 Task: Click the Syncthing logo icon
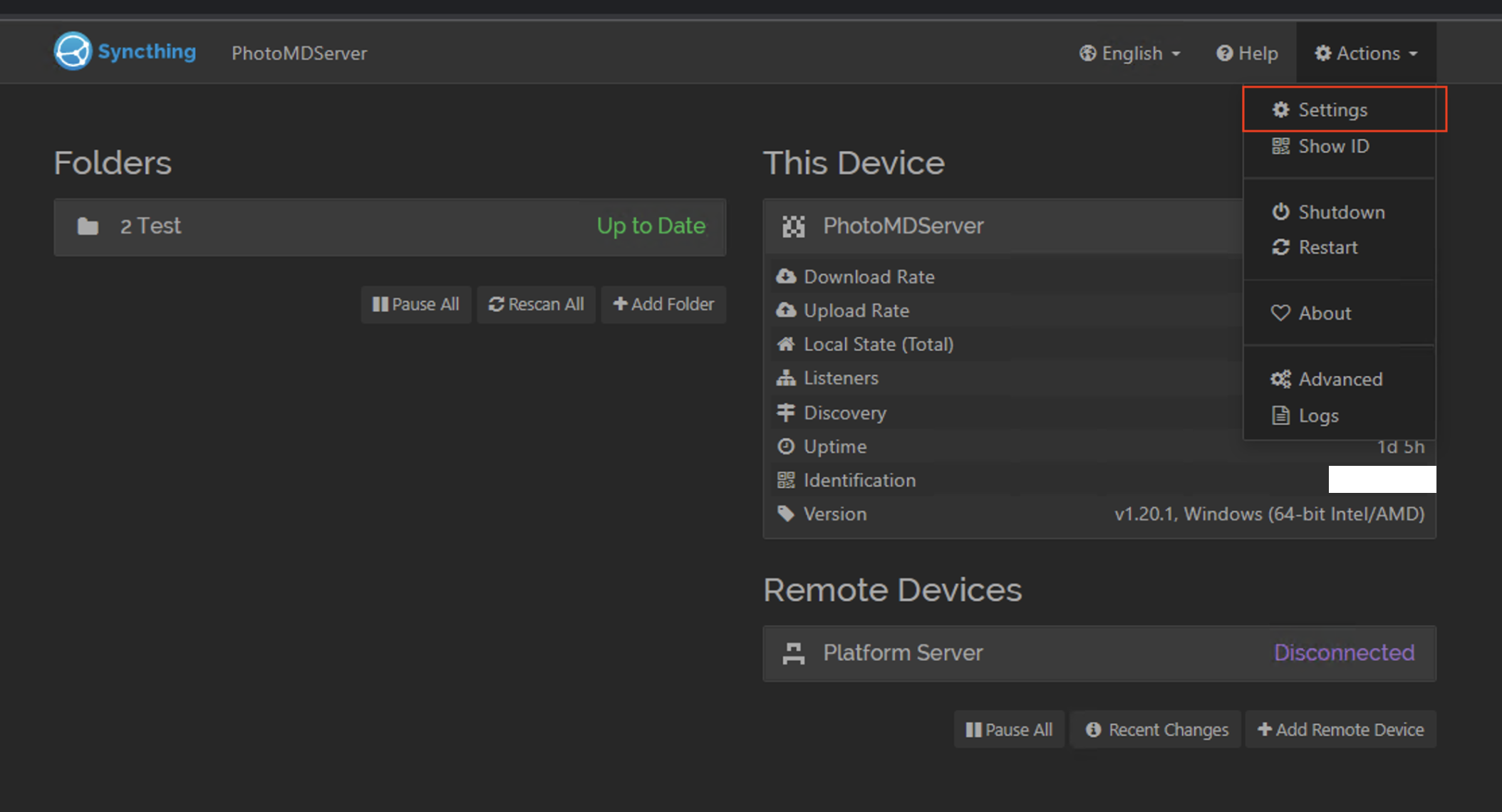click(73, 51)
